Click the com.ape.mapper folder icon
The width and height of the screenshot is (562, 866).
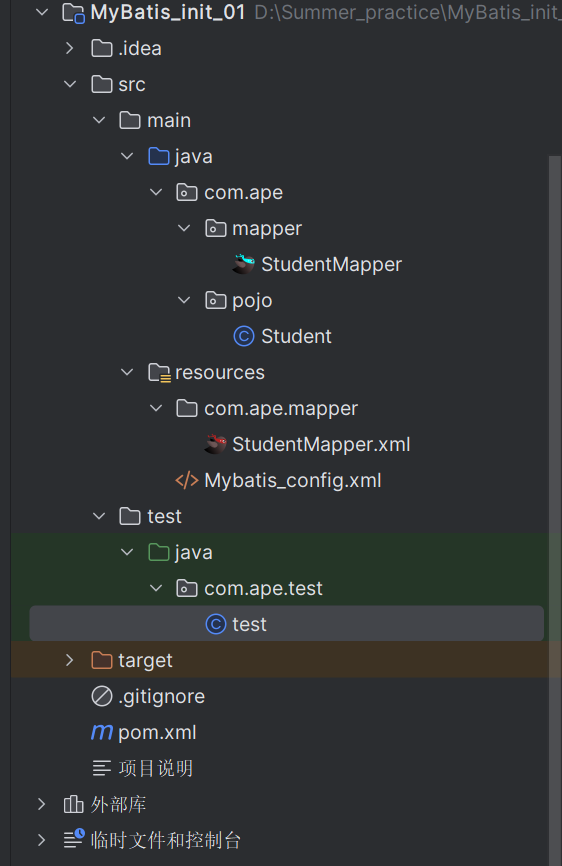[x=187, y=408]
